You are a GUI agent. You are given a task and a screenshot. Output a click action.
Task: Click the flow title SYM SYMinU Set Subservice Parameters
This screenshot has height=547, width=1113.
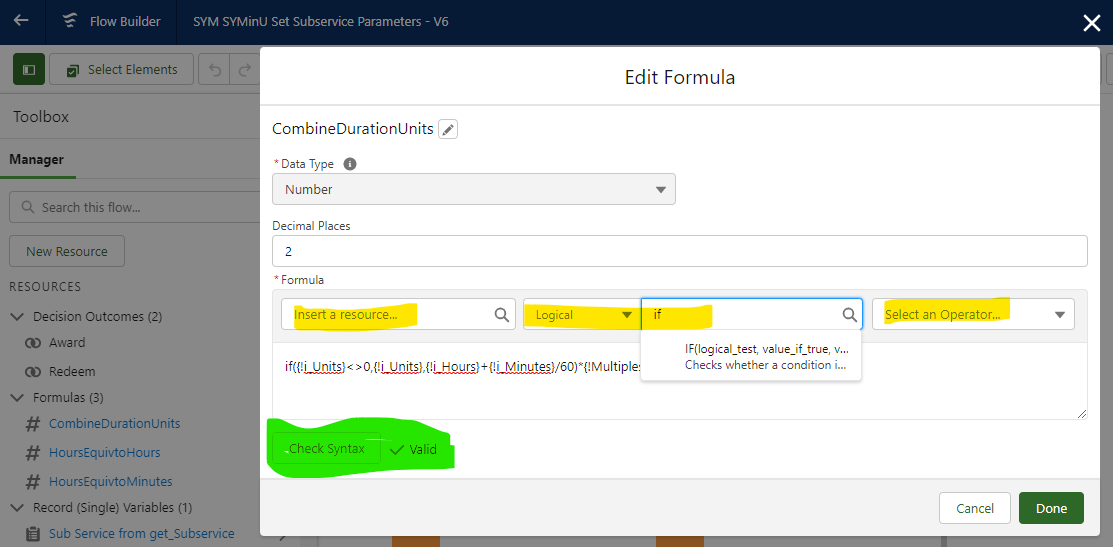321,21
